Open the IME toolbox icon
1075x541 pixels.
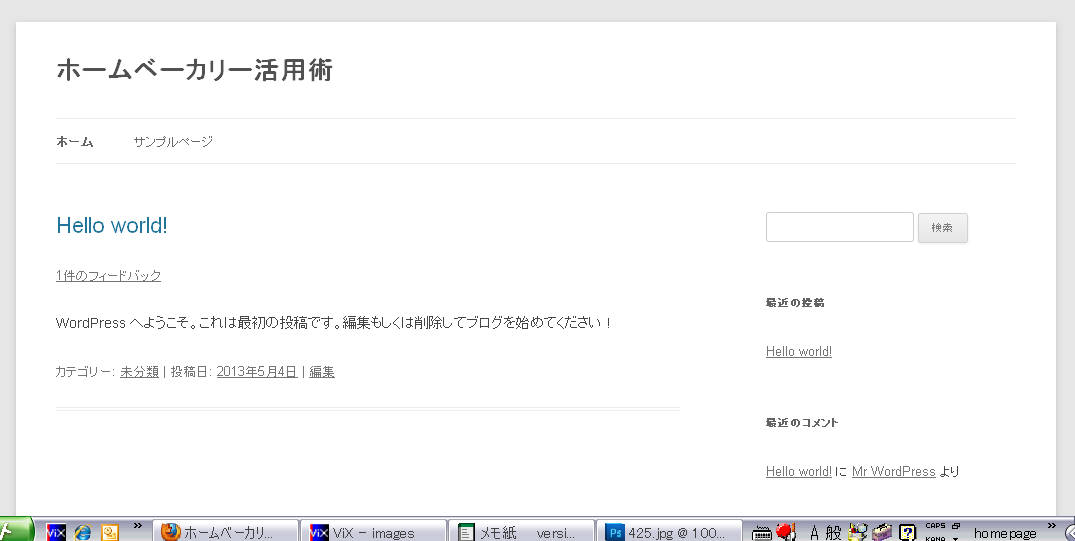tap(882, 532)
